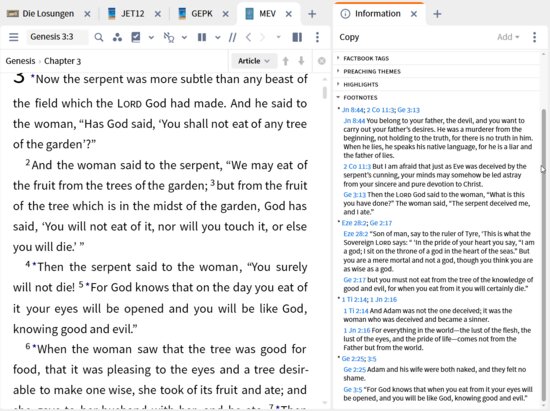Image resolution: width=550 pixels, height=411 pixels.
Task: Open Jn 8:44 link in footnote header
Action: click(x=353, y=110)
